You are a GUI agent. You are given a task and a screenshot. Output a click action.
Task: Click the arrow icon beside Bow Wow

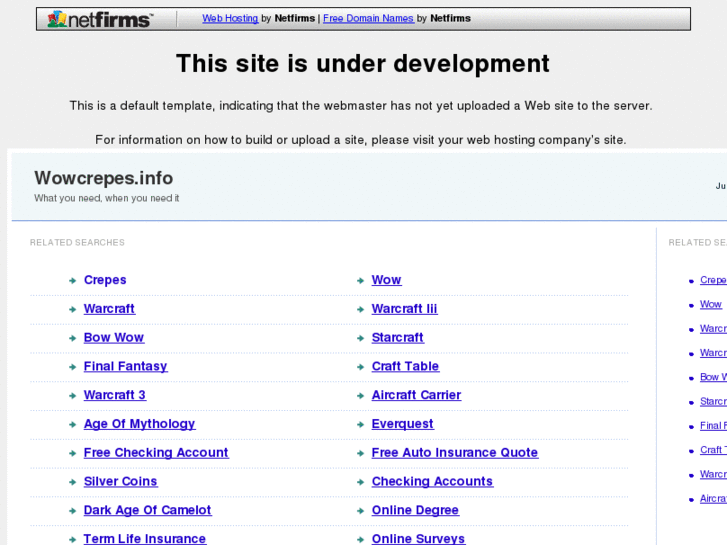(x=72, y=338)
